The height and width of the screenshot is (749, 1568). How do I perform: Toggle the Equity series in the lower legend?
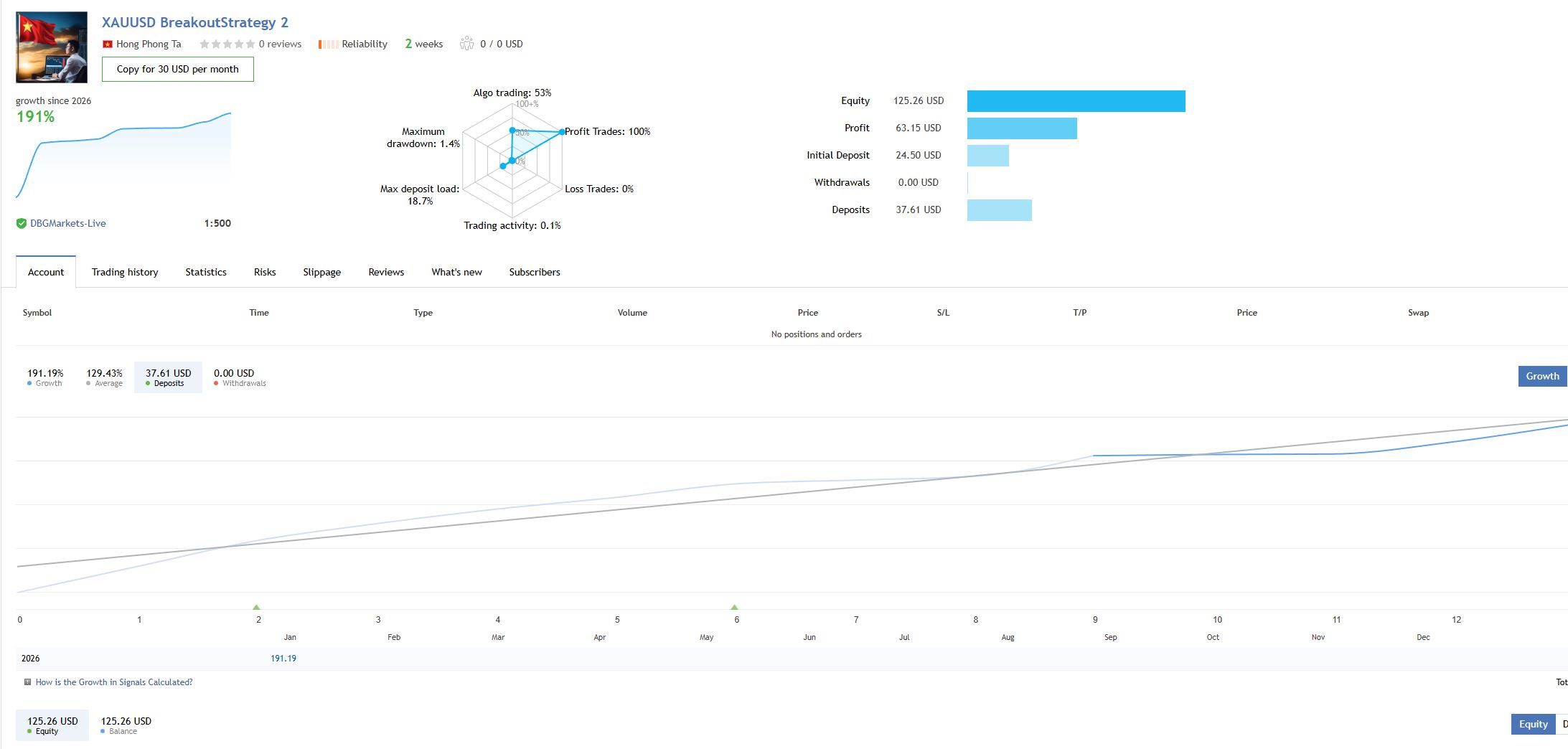[52, 725]
